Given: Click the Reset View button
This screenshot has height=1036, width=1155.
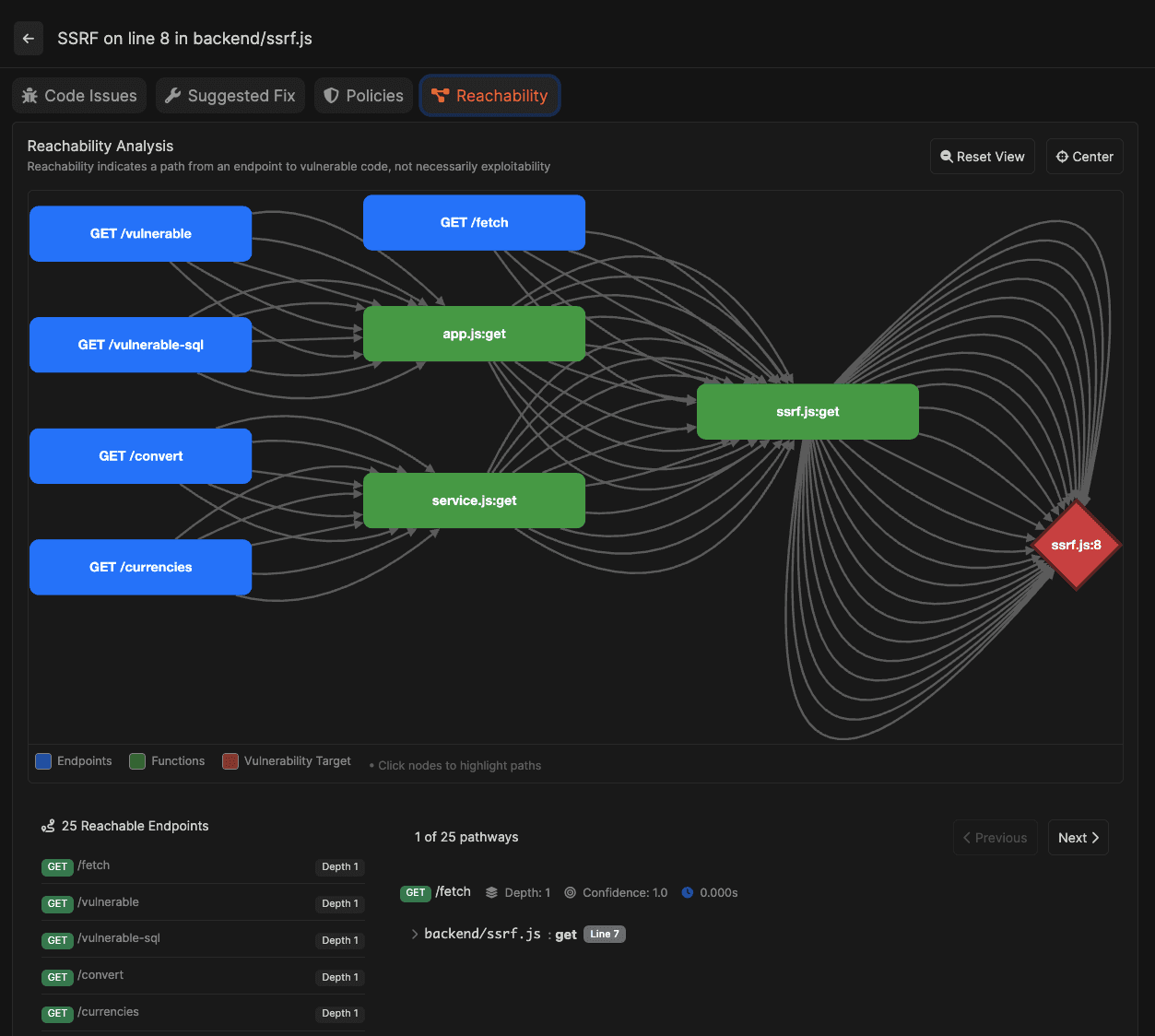Looking at the screenshot, I should point(983,157).
